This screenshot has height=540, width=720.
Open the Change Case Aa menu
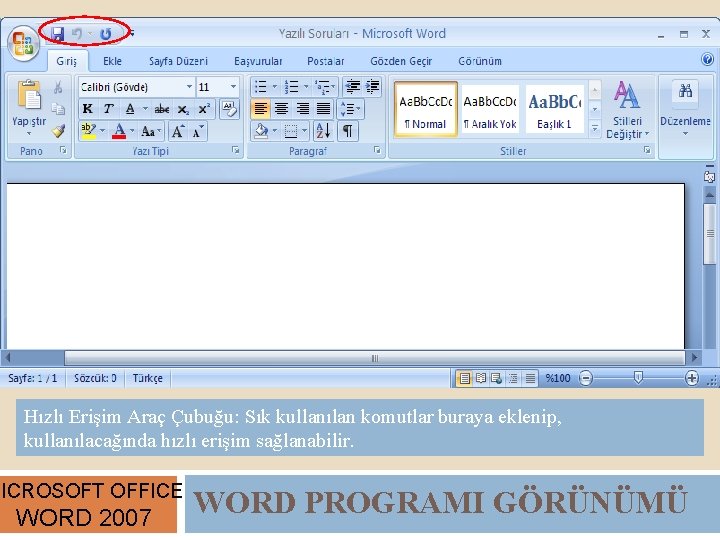[151, 132]
